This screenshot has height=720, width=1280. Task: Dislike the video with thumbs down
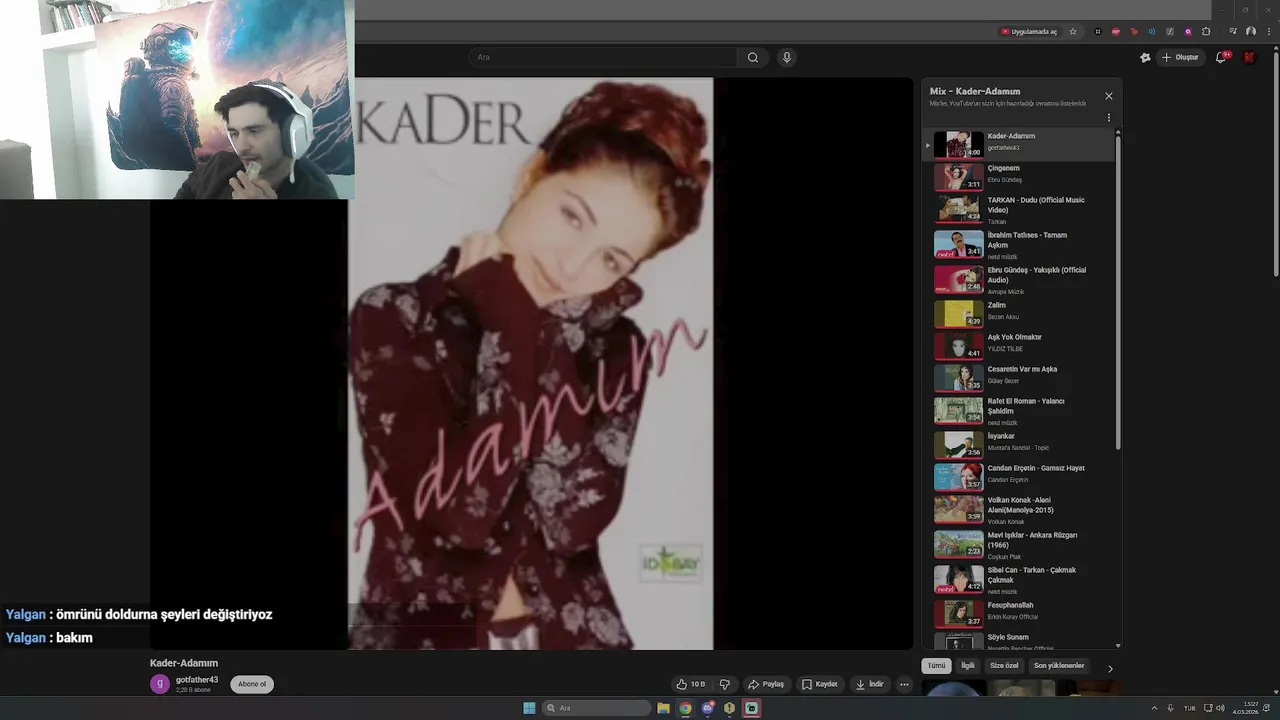tap(725, 684)
